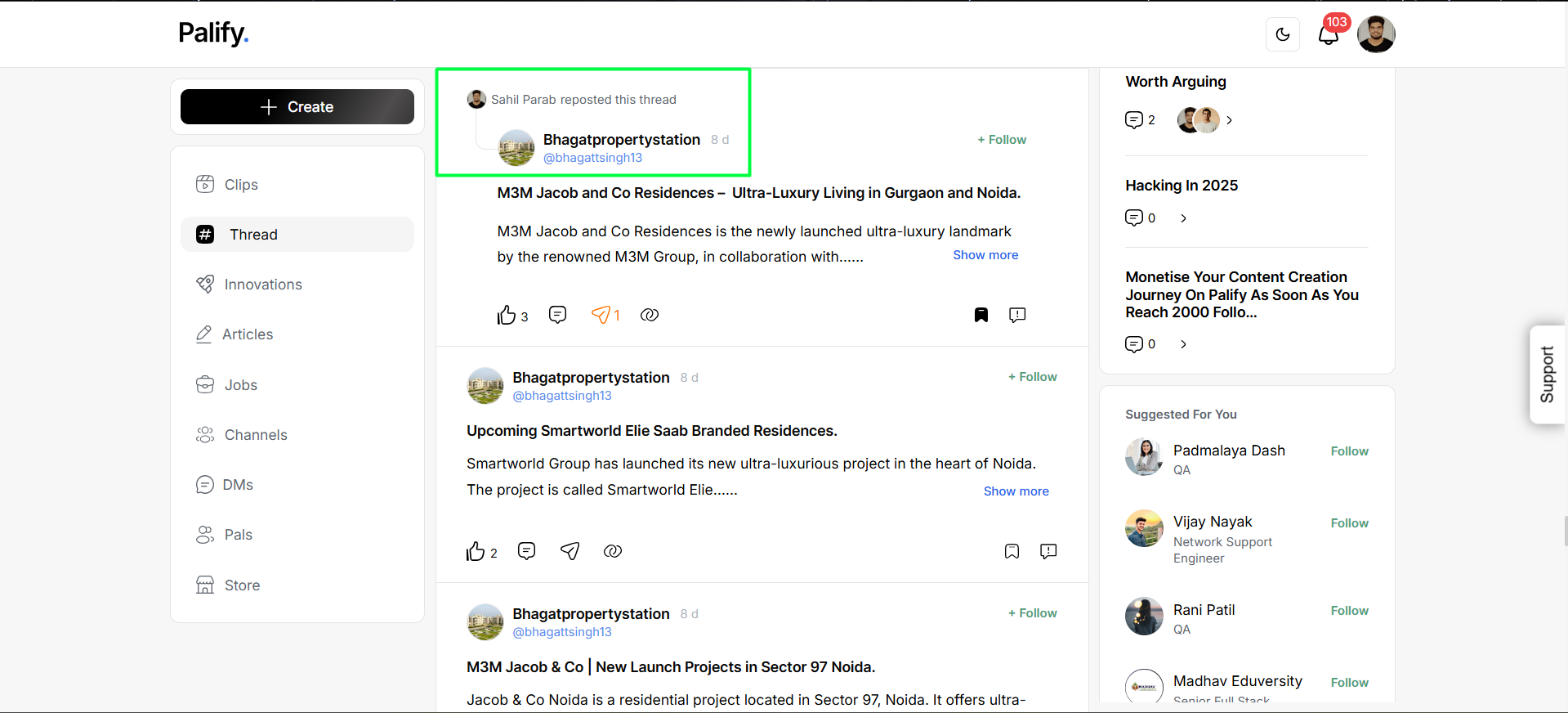The image size is (1568, 713).
Task: Open Madhav Eduversity profile name
Action: pos(1238,681)
